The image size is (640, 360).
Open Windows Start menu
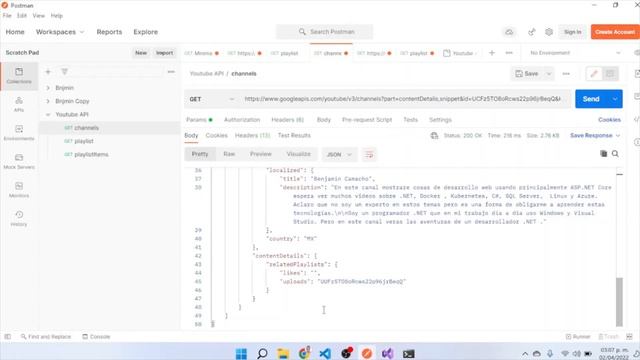pyautogui.click(x=241, y=353)
